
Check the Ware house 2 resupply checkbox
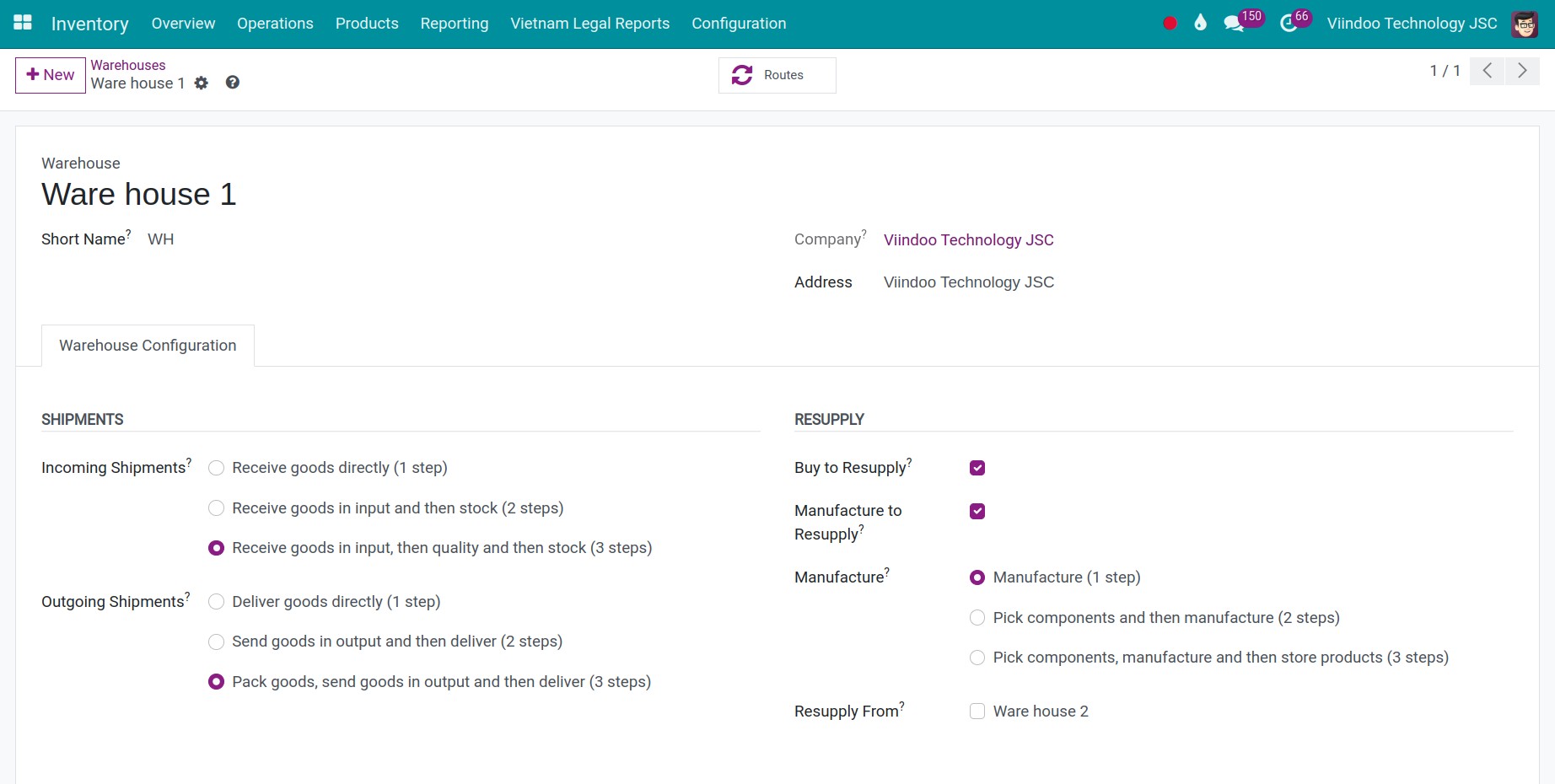click(977, 712)
